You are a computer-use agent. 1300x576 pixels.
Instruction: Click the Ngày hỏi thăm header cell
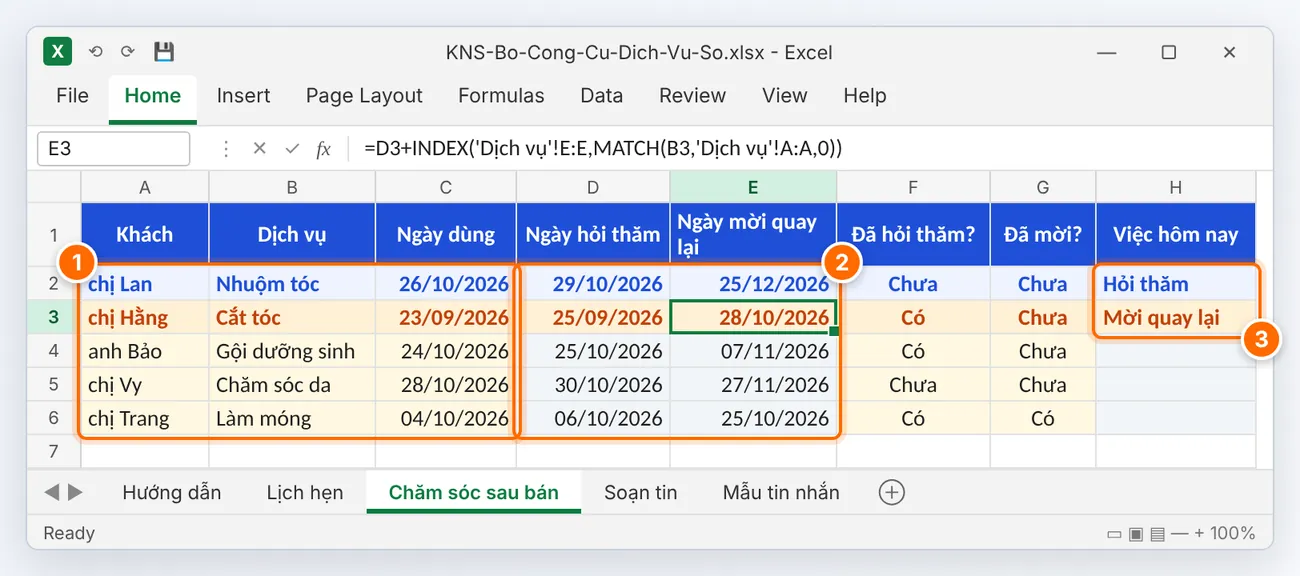593,234
